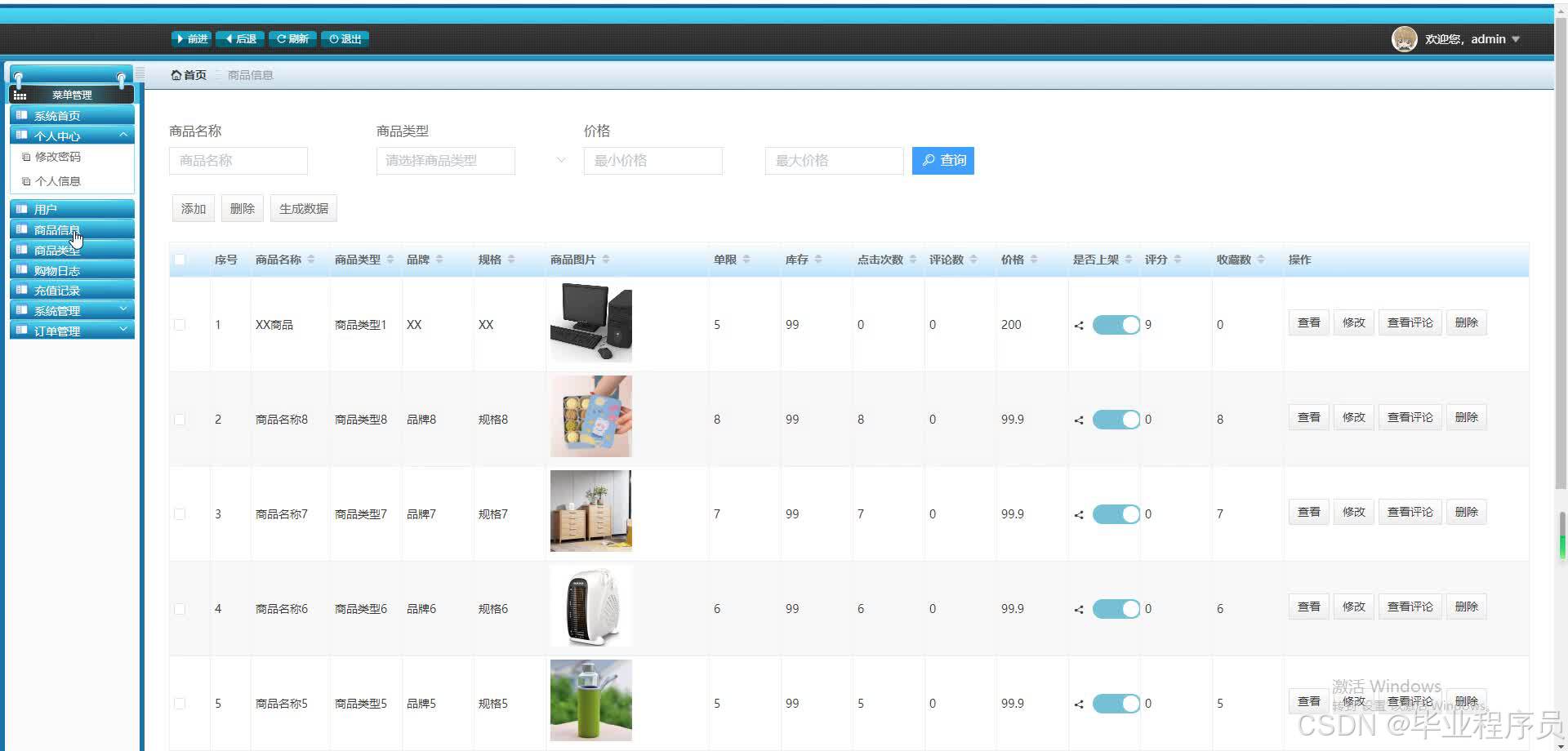The width and height of the screenshot is (1568, 751).
Task: Click the sidebar collapse handle icon
Action: point(140,73)
